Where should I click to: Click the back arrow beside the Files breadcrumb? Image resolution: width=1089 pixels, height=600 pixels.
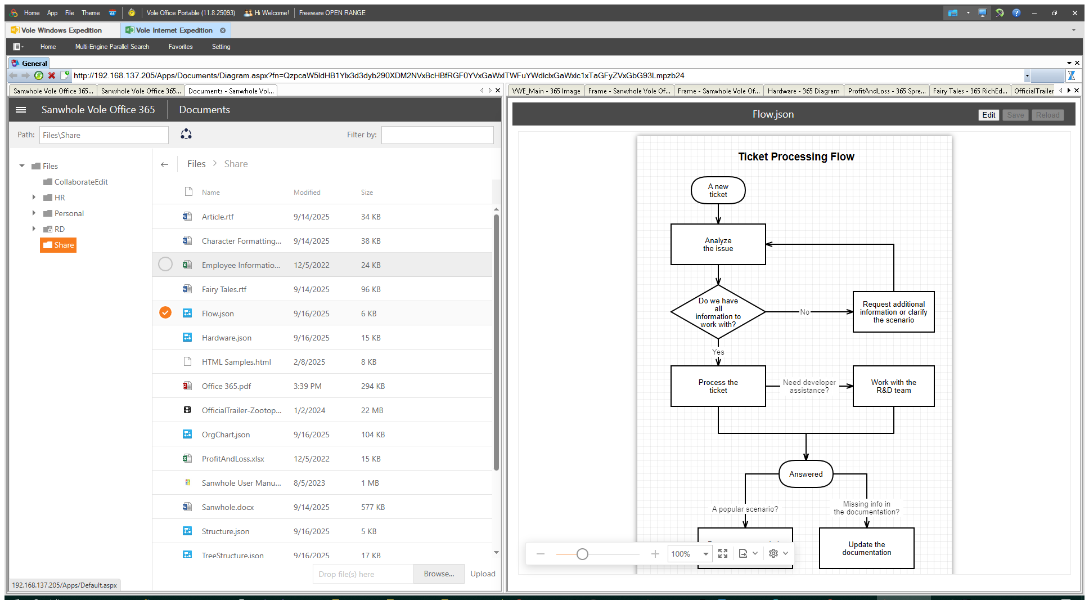165,164
